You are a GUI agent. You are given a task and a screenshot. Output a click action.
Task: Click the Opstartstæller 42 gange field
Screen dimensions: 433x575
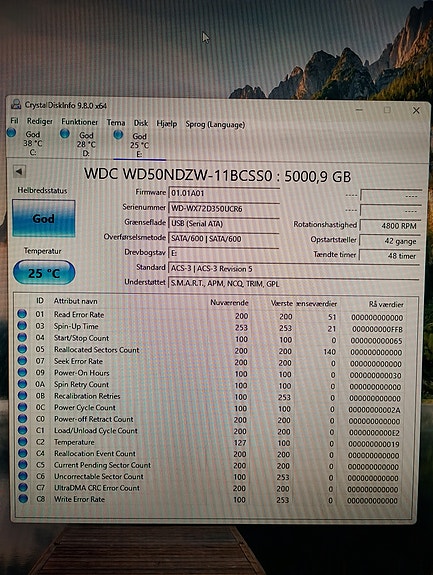pos(390,241)
